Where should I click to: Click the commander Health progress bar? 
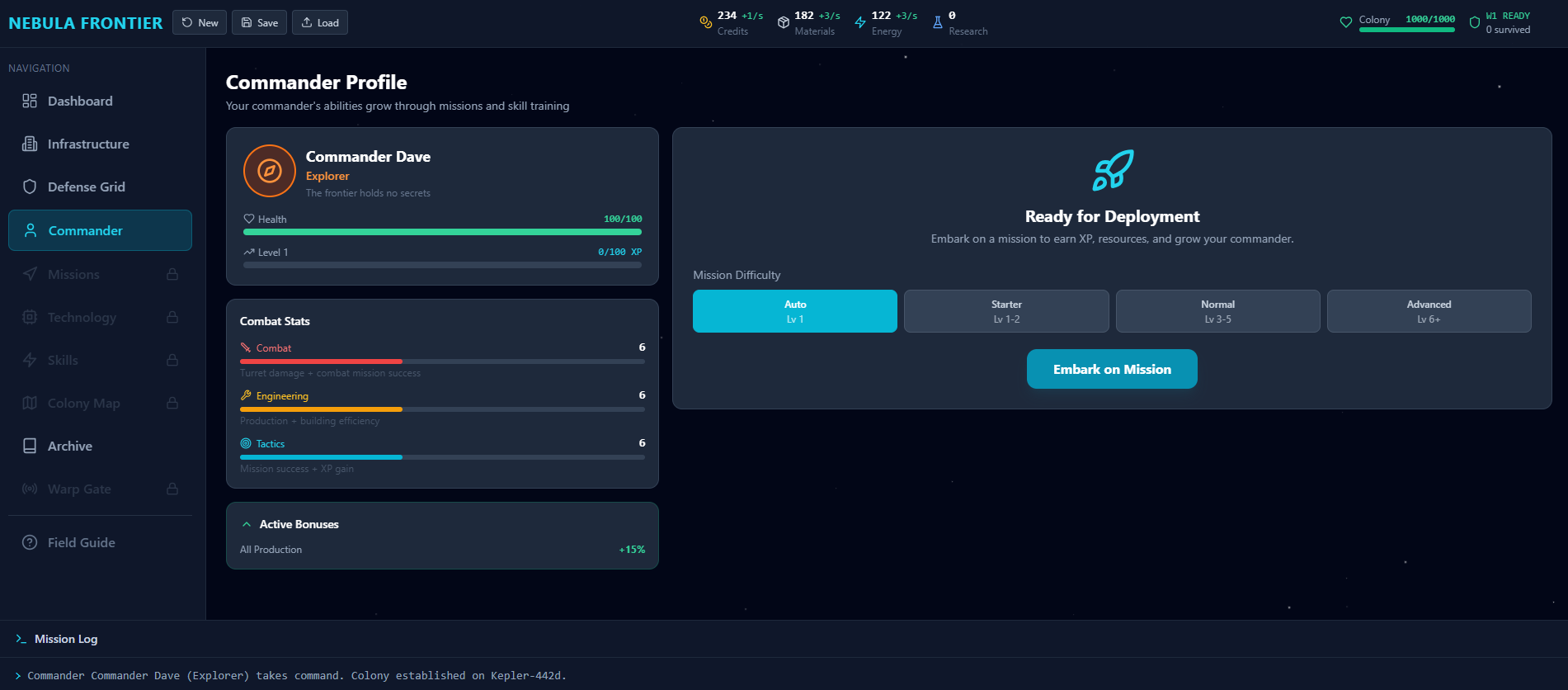[x=442, y=232]
